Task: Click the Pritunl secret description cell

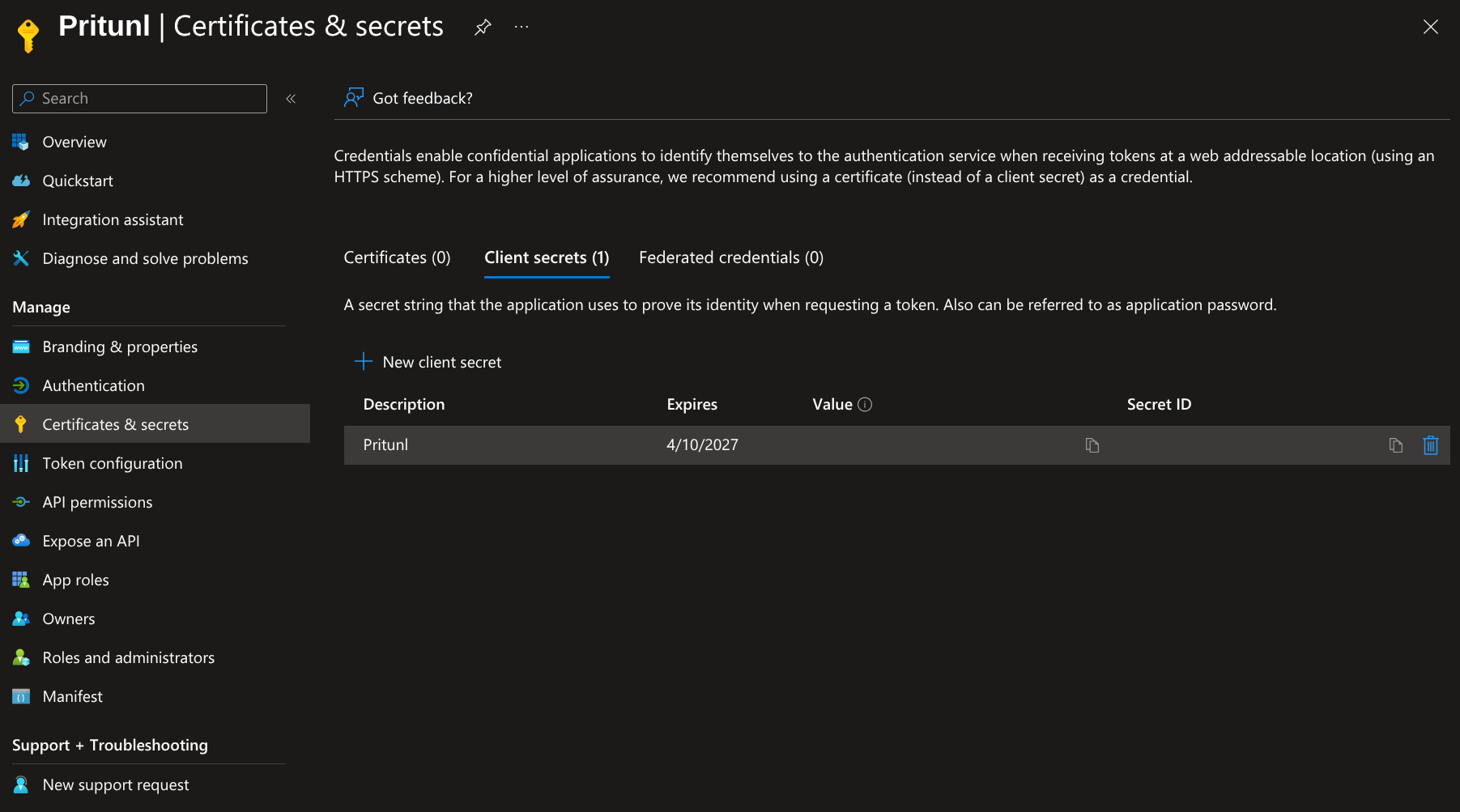Action: click(385, 445)
